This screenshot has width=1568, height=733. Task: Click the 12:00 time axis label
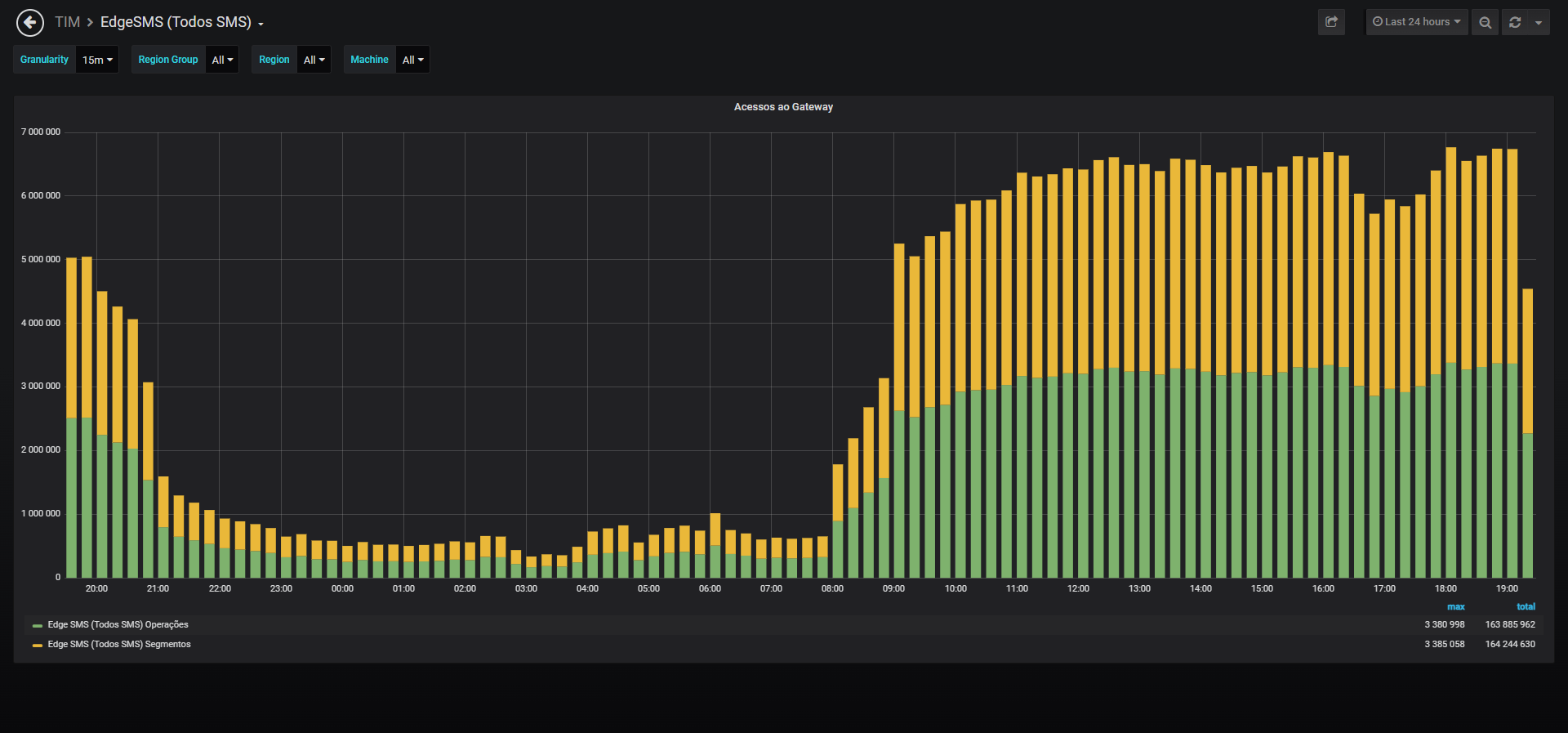click(1078, 588)
